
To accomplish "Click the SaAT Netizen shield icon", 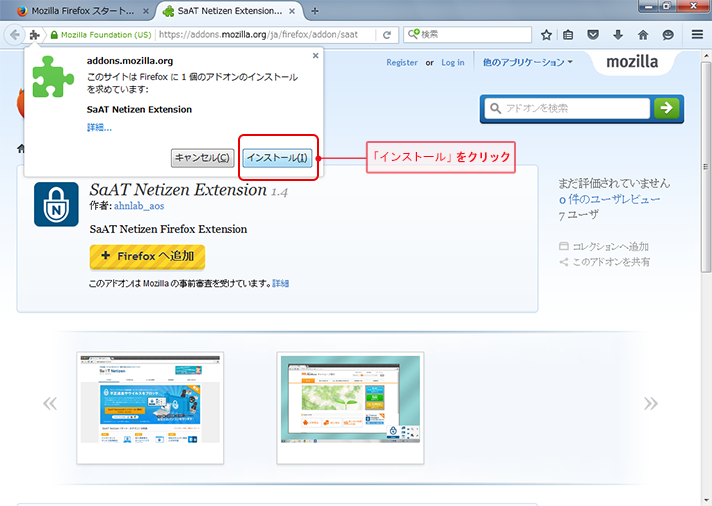I will click(x=56, y=204).
